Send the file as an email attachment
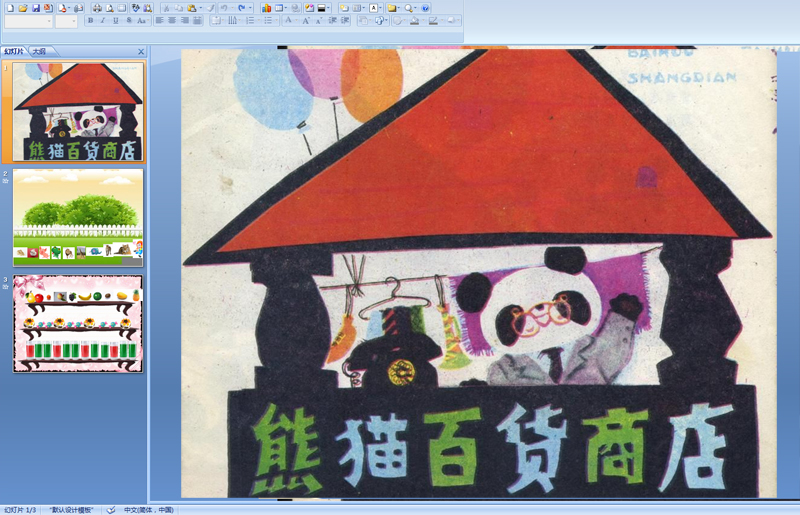 78,8
